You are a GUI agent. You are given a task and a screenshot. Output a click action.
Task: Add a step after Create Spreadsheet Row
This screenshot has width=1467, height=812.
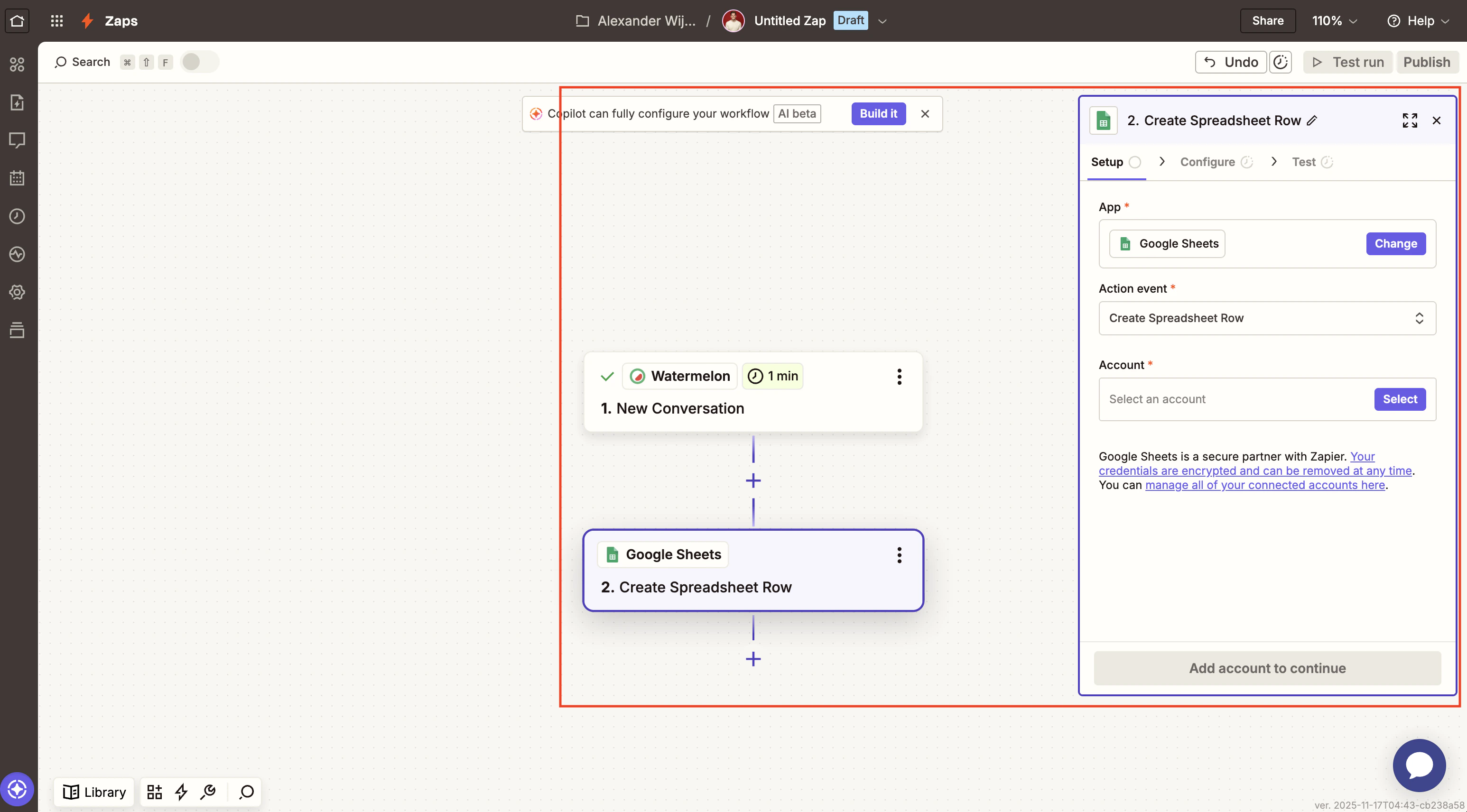pyautogui.click(x=753, y=659)
